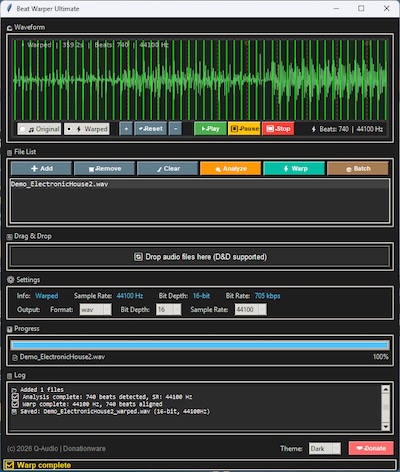Start Batch processing

358,169
